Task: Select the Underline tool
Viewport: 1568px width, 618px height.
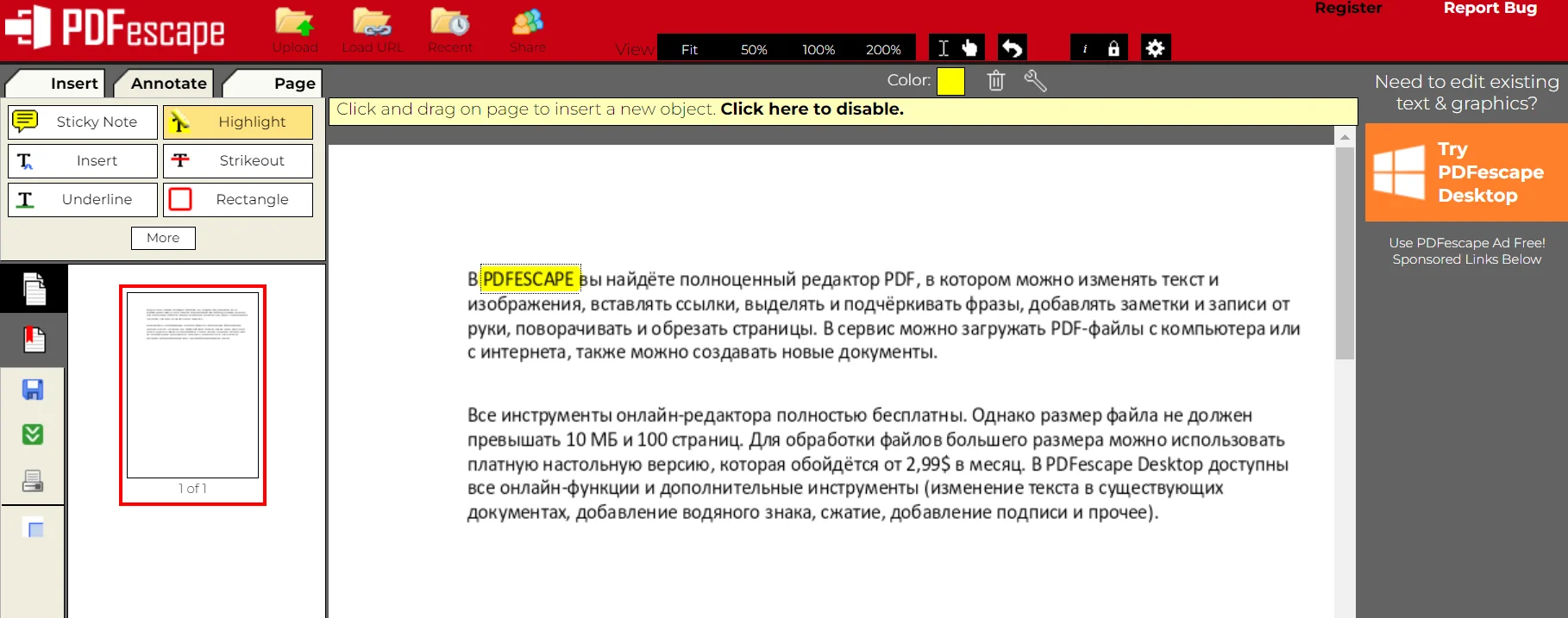Action: (x=83, y=200)
